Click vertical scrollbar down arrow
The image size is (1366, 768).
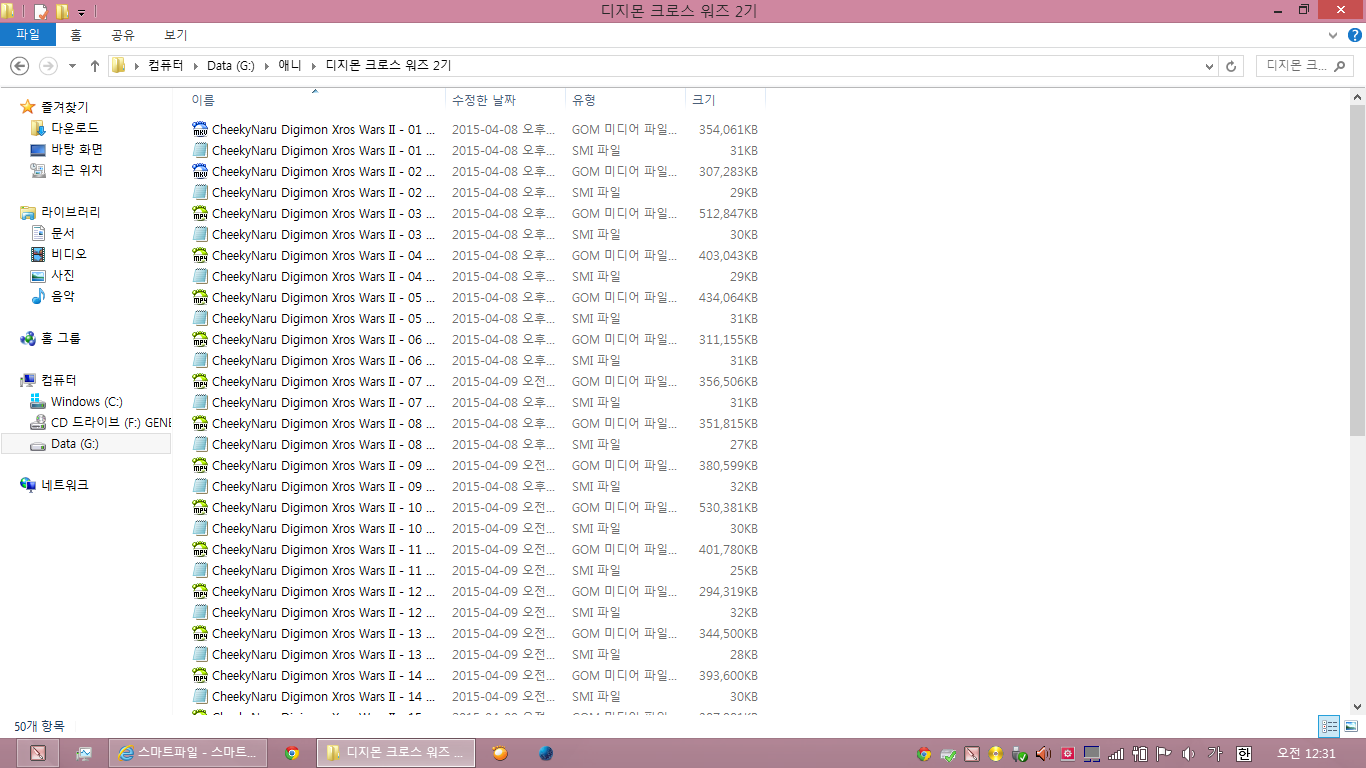pos(1357,707)
